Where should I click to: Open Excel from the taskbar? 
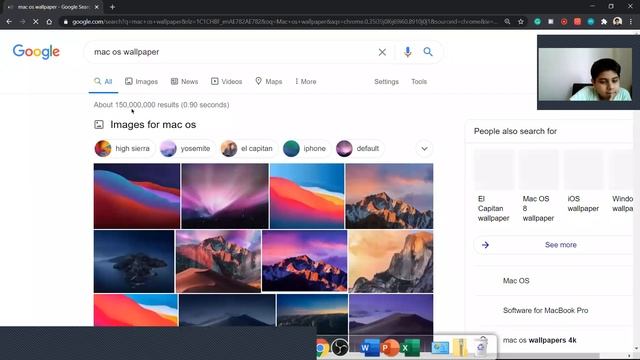[410, 348]
